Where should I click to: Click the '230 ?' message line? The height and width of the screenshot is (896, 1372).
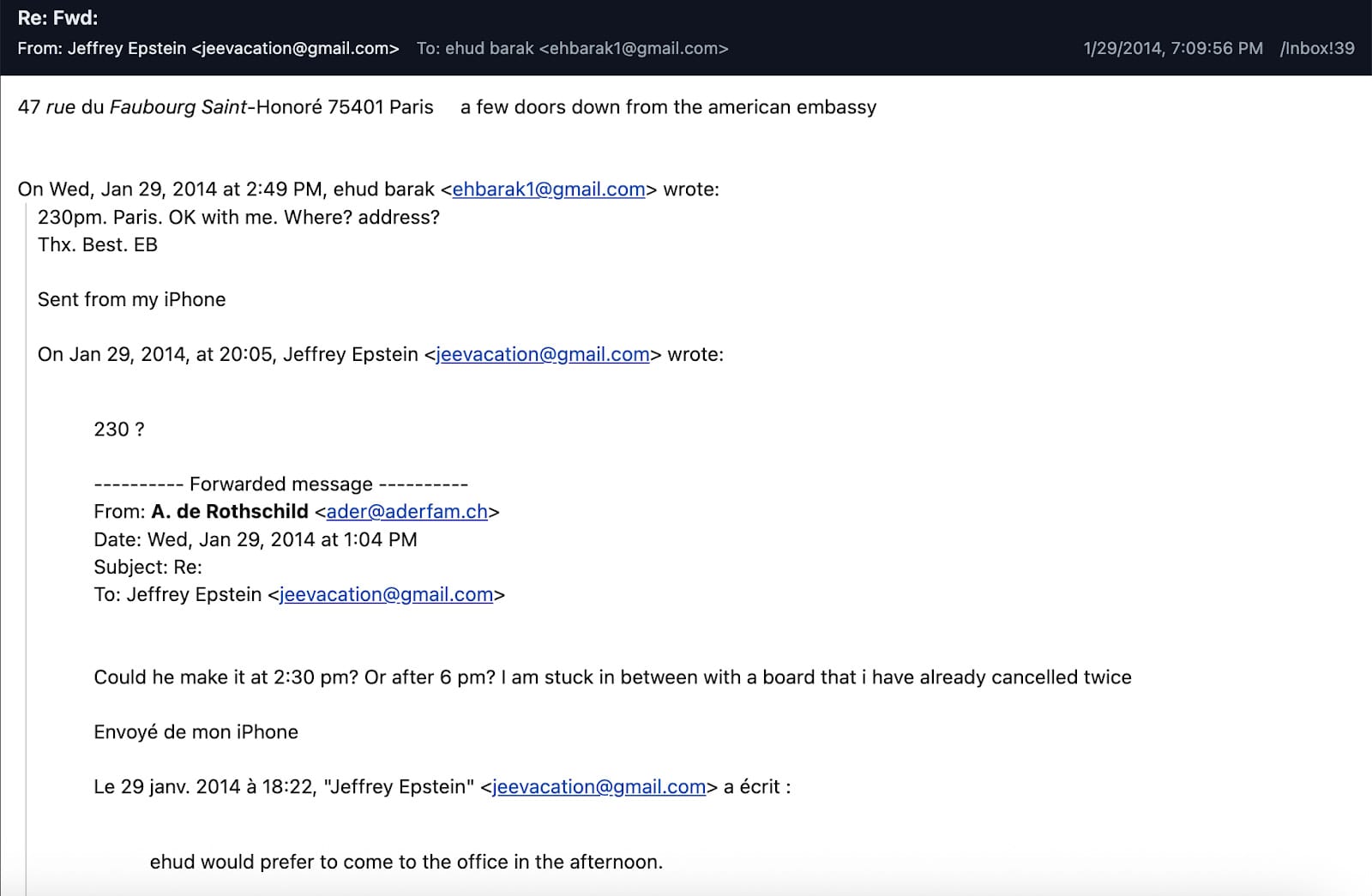[119, 430]
